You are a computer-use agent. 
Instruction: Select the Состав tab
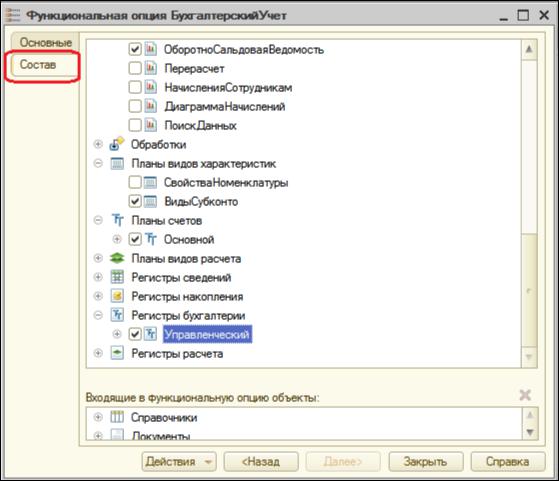click(x=44, y=65)
